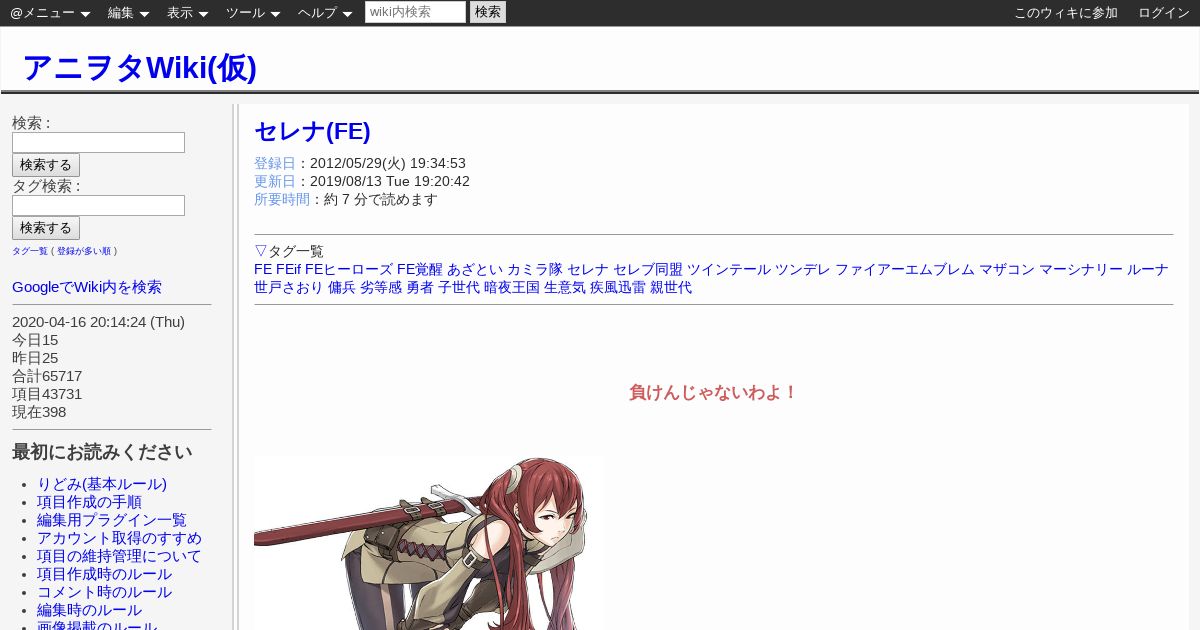Open the 登録が多い順 link
Image resolution: width=1200 pixels, height=630 pixels.
pos(84,251)
